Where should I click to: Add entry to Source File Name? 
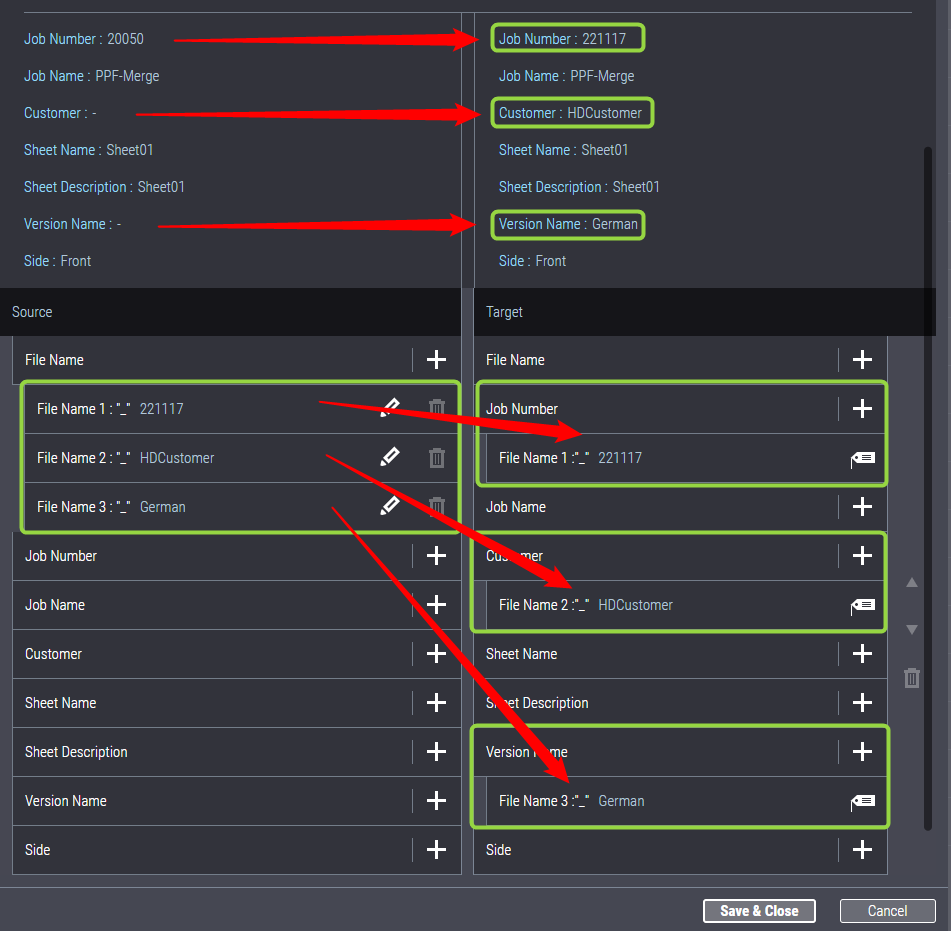[x=436, y=360]
